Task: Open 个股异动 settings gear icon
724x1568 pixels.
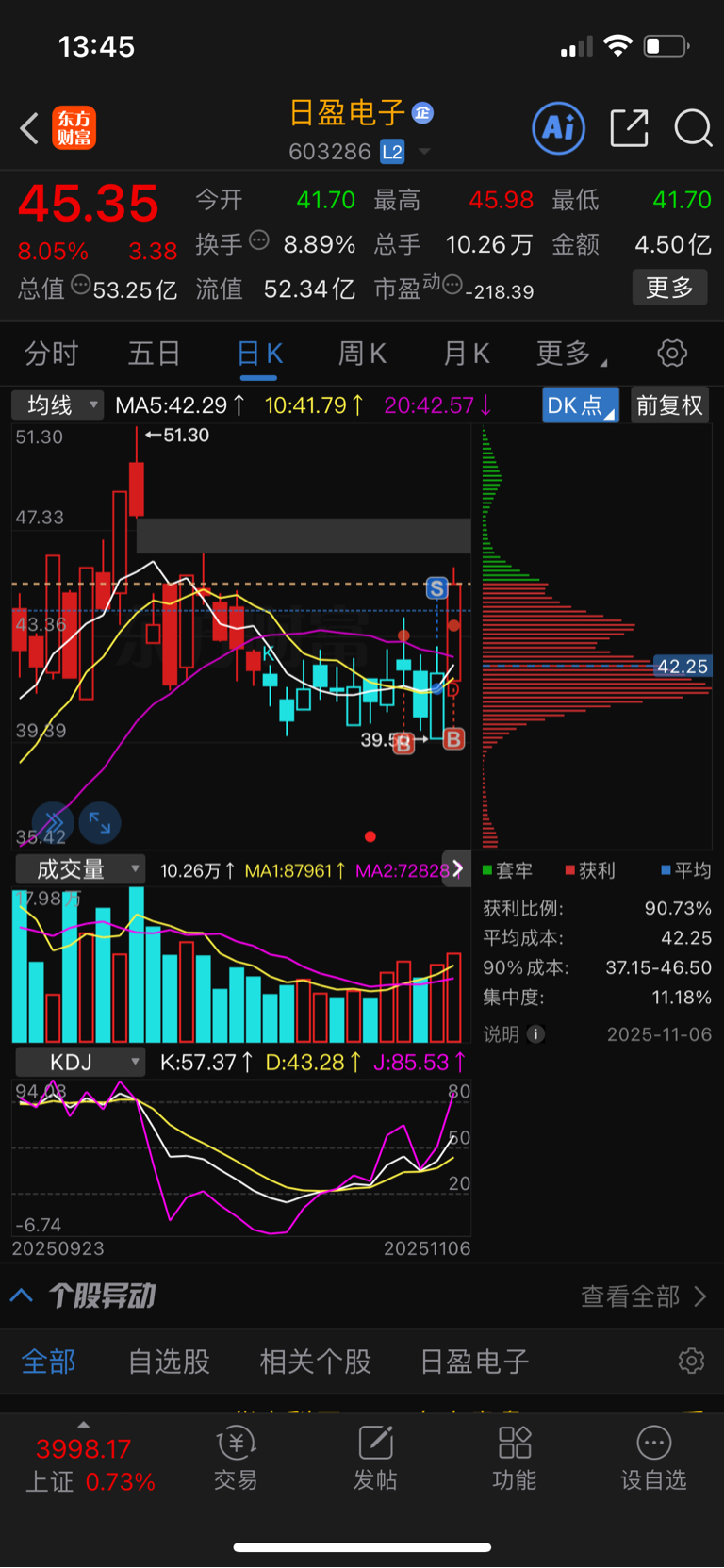Action: click(691, 1362)
